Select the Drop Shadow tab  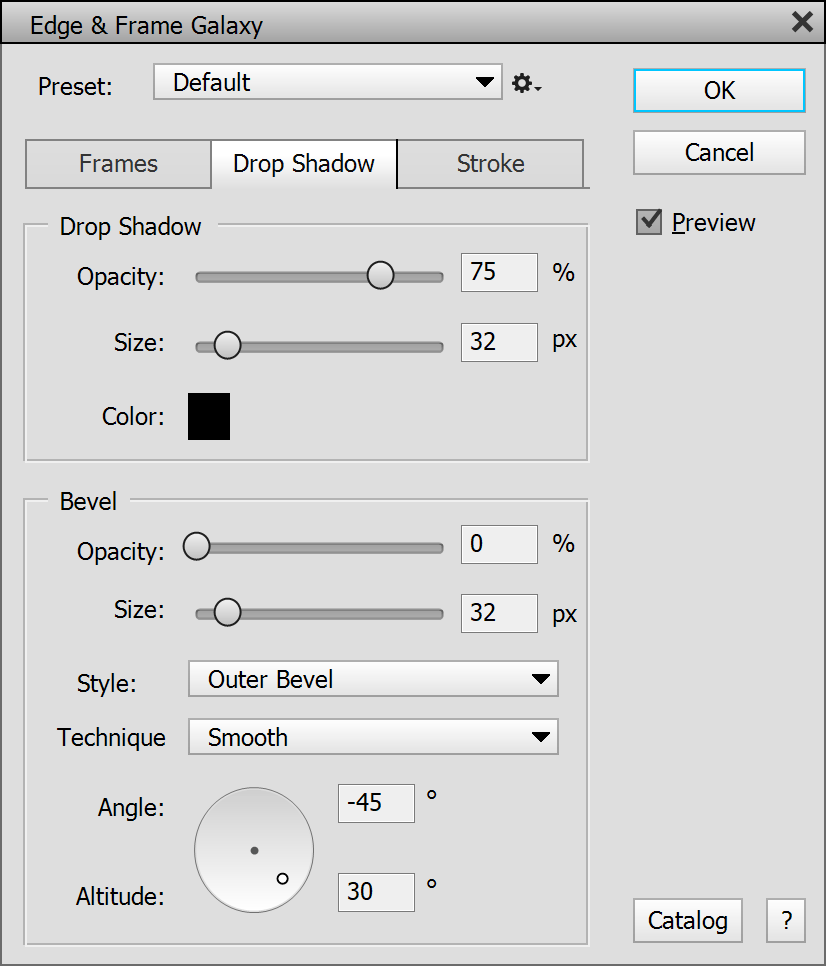[x=304, y=164]
